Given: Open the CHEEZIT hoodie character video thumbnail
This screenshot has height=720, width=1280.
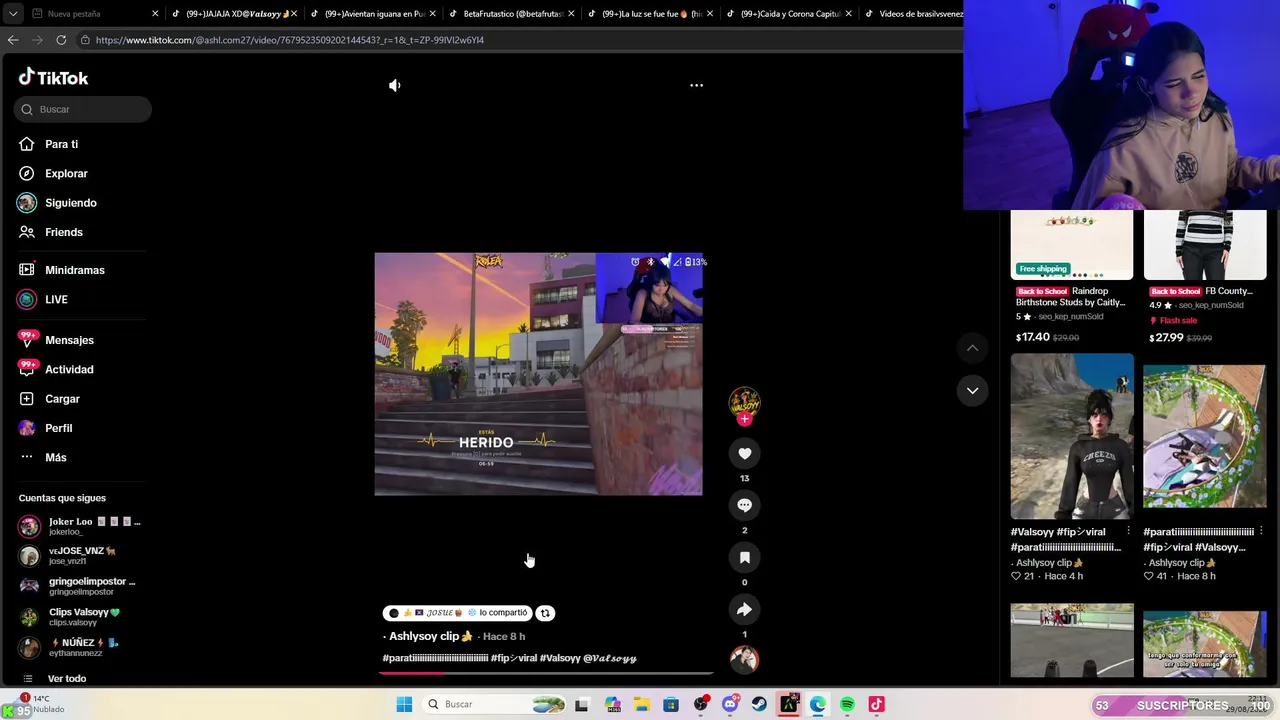Looking at the screenshot, I should [1072, 436].
